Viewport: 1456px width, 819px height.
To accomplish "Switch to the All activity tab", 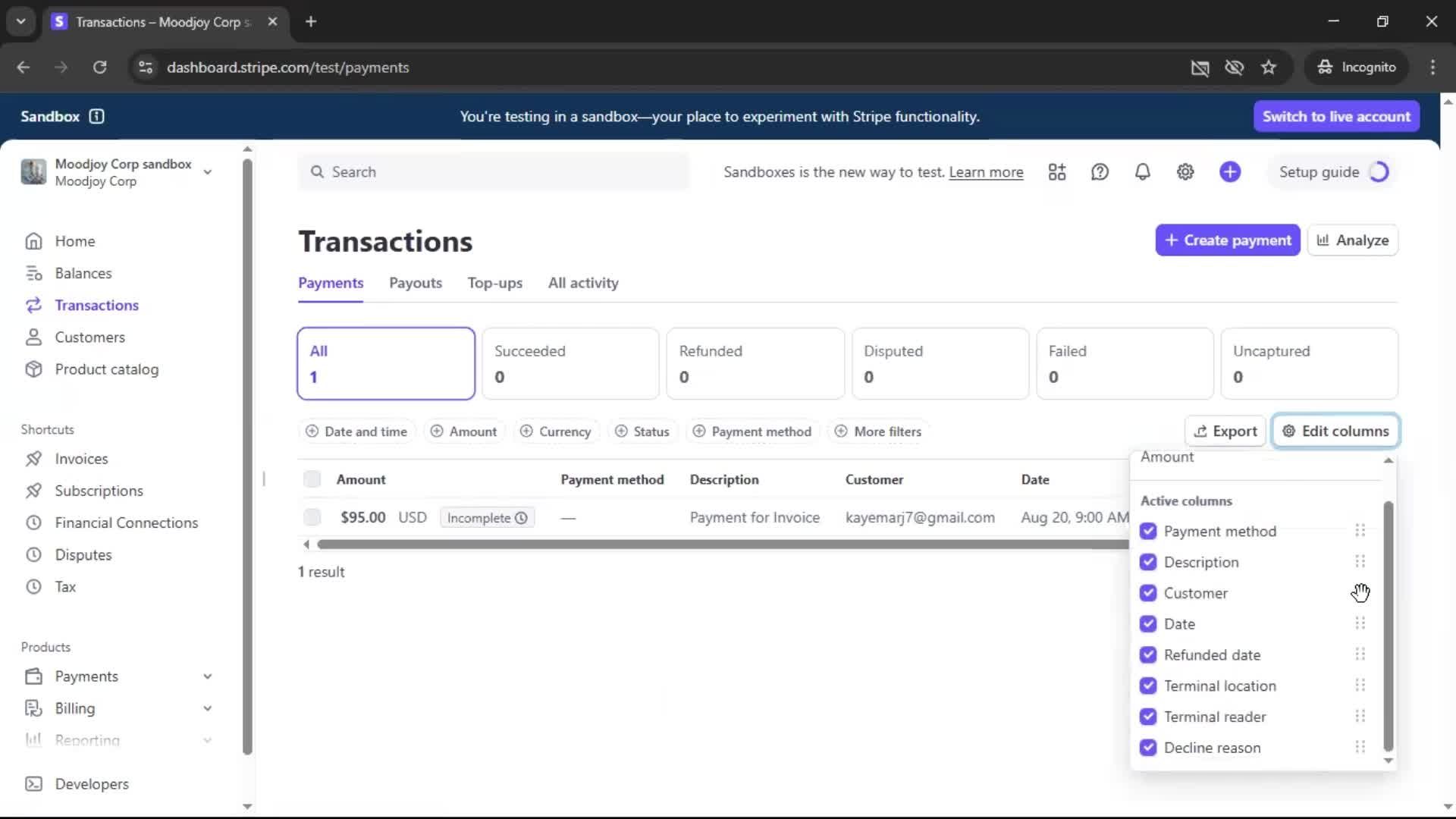I will 583,283.
